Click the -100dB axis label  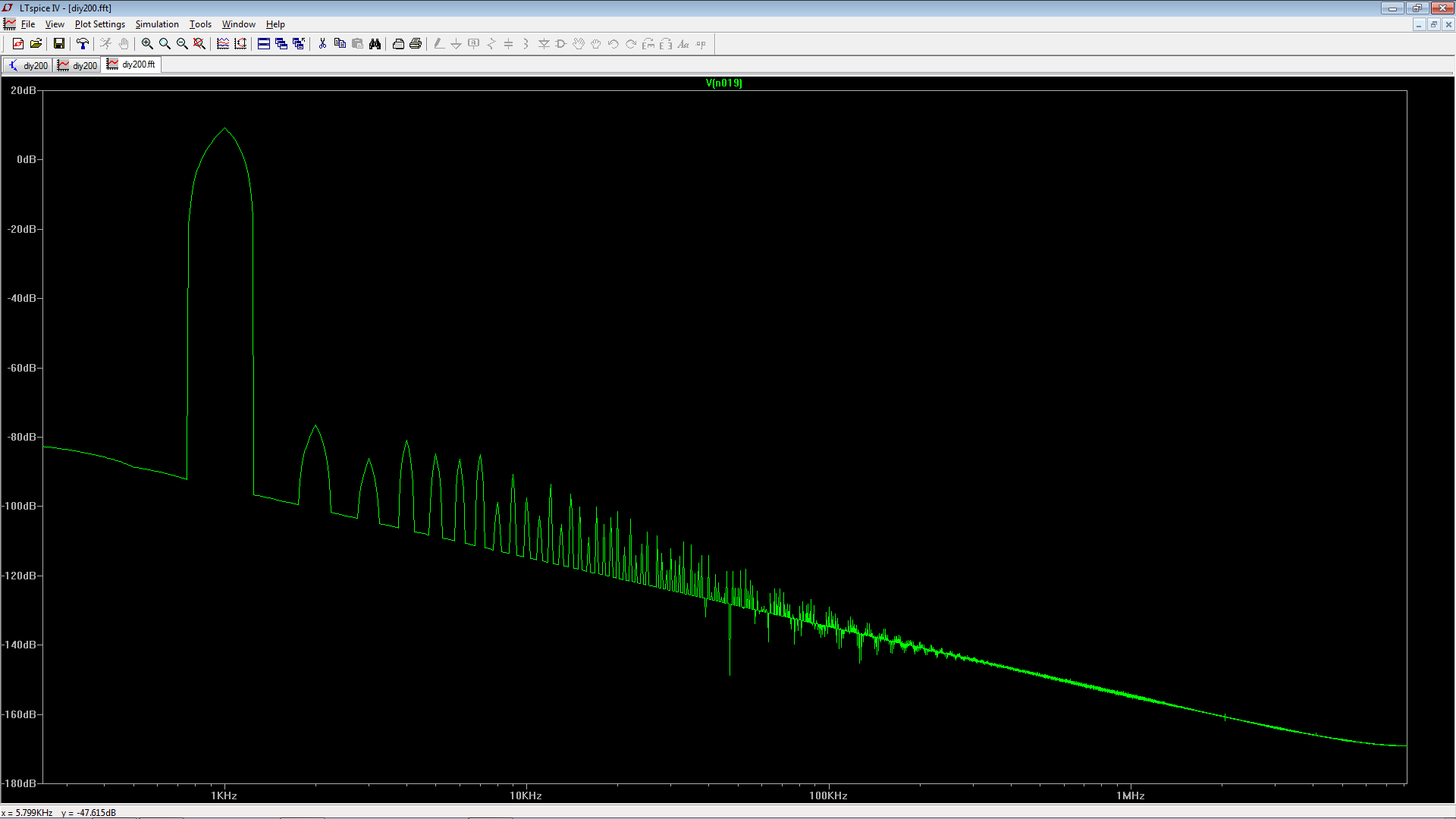pyautogui.click(x=20, y=506)
